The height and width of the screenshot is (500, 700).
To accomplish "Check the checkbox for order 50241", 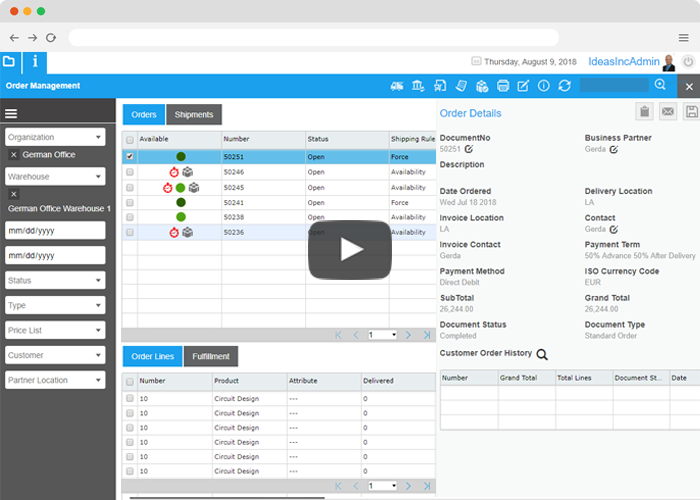I will pos(130,202).
